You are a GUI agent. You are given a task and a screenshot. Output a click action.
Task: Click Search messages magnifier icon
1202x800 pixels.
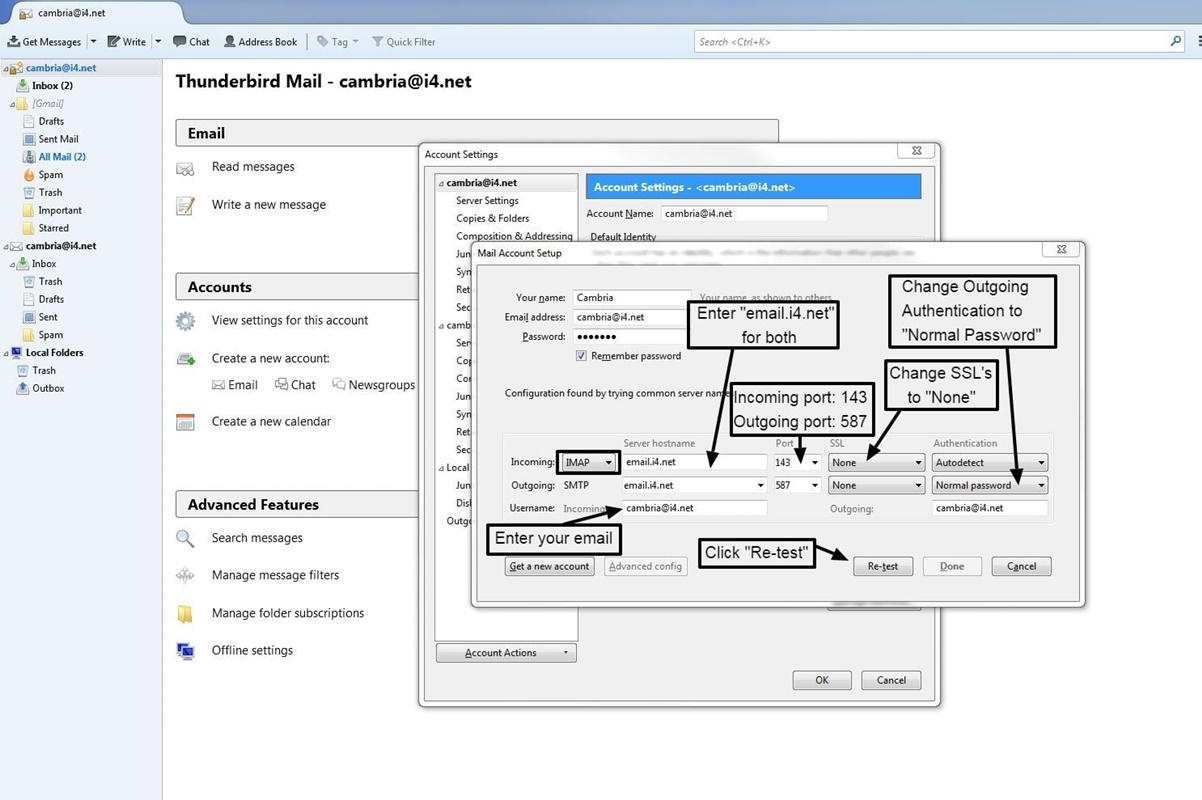tap(185, 538)
